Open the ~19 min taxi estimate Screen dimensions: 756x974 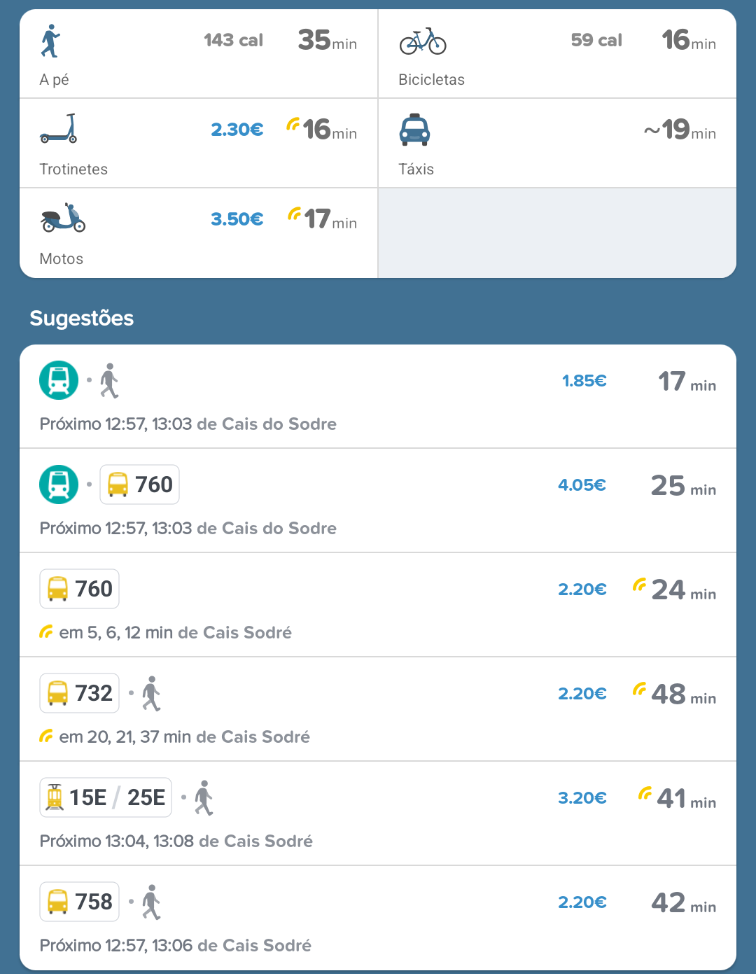pos(680,130)
